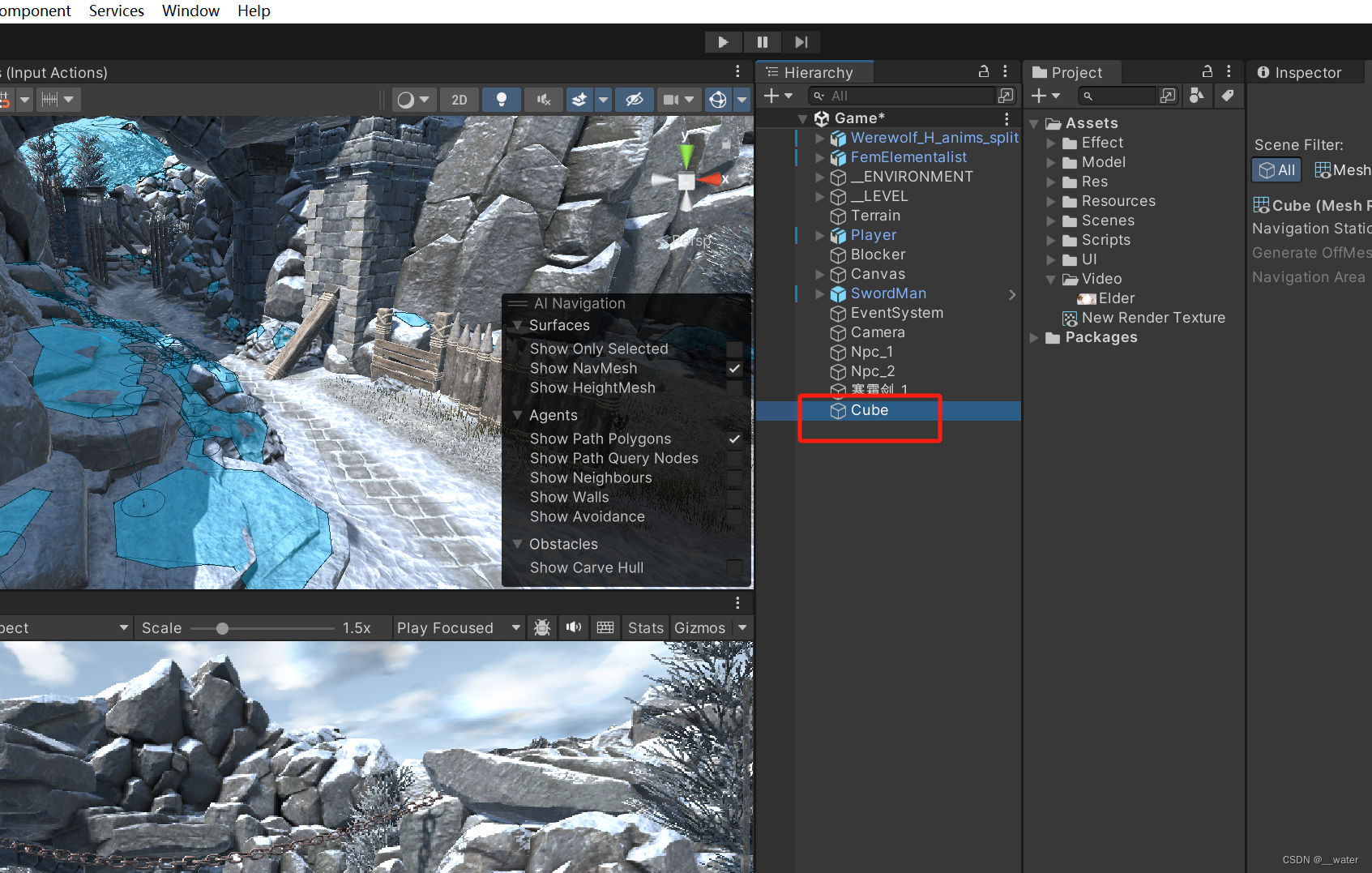Enable the Show HeightMesh checkbox
The width and height of the screenshot is (1372, 873).
pyautogui.click(x=733, y=387)
